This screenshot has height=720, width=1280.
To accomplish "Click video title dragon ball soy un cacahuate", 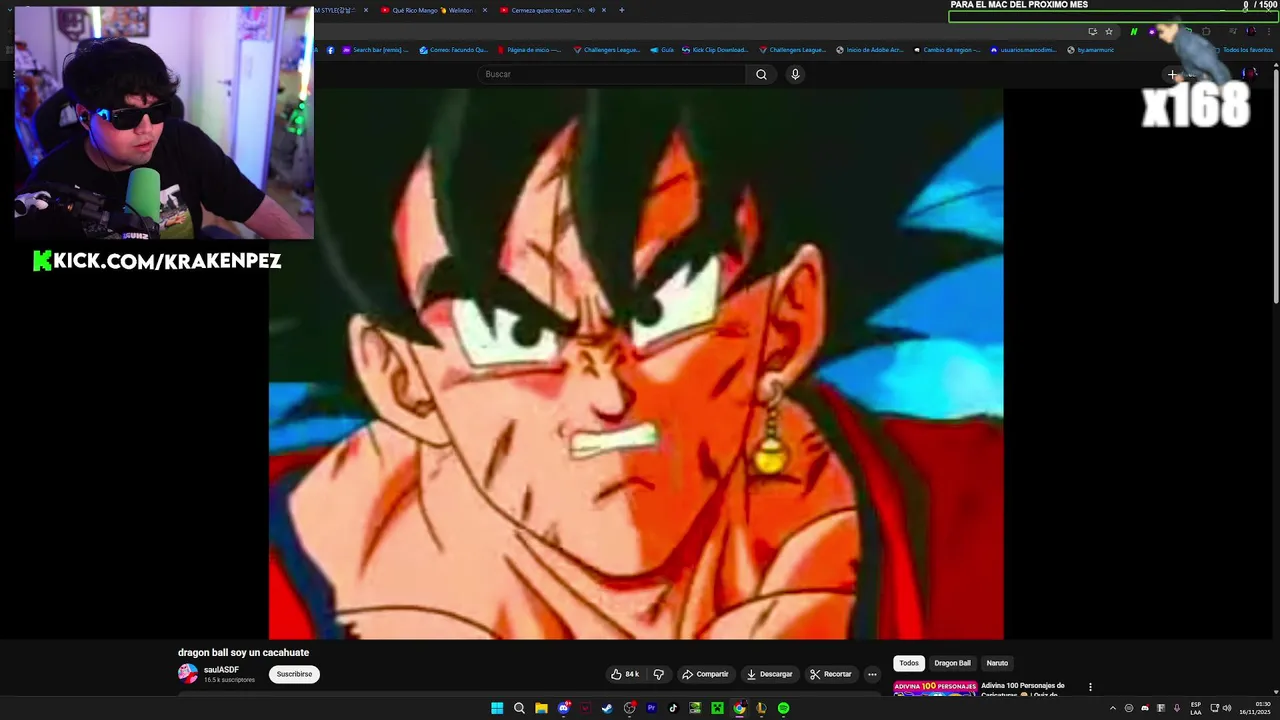I will tap(243, 652).
